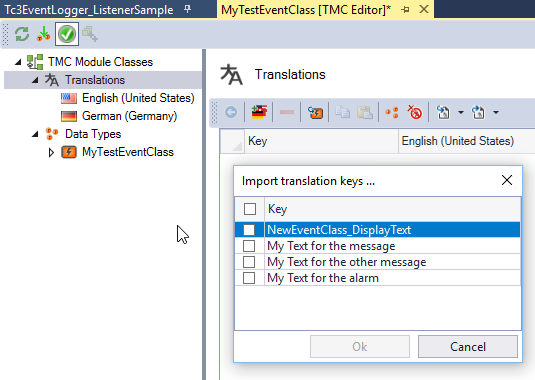This screenshot has height=380, width=535.
Task: Select the Translations label in the tree
Action: [x=95, y=80]
